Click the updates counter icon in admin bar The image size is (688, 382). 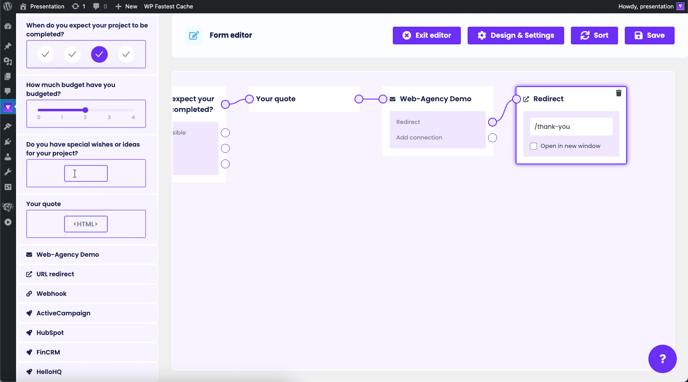[79, 6]
